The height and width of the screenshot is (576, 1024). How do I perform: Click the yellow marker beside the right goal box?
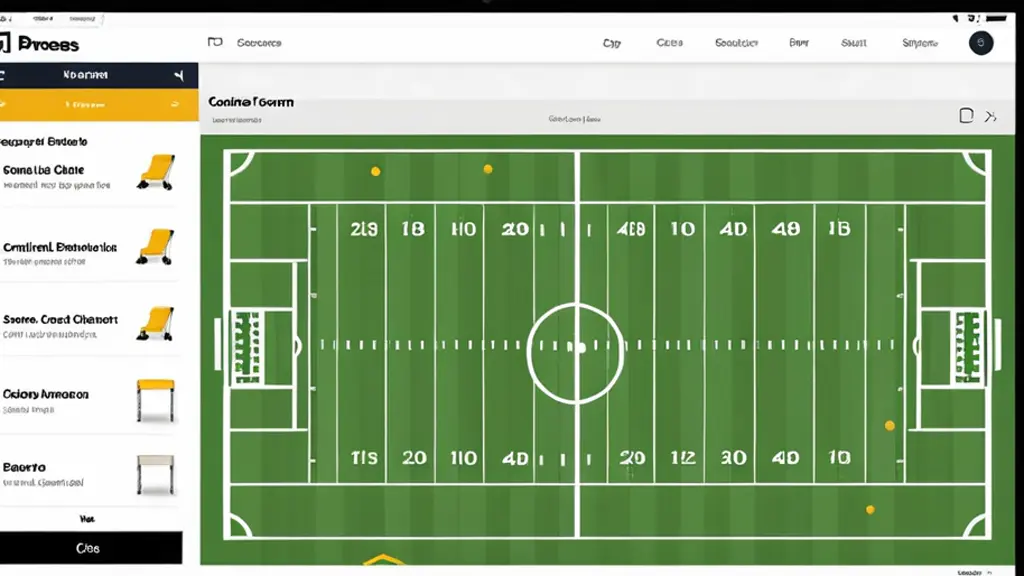(x=889, y=426)
